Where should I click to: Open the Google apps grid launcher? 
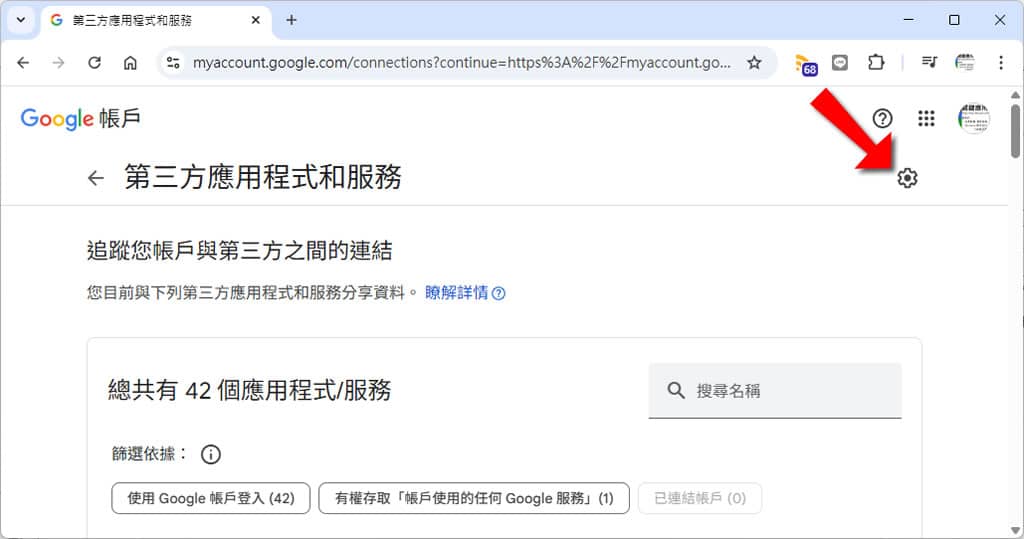pos(926,118)
